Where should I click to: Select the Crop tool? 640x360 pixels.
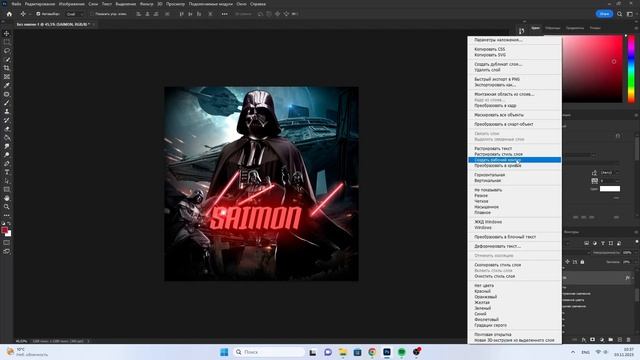(x=7, y=68)
